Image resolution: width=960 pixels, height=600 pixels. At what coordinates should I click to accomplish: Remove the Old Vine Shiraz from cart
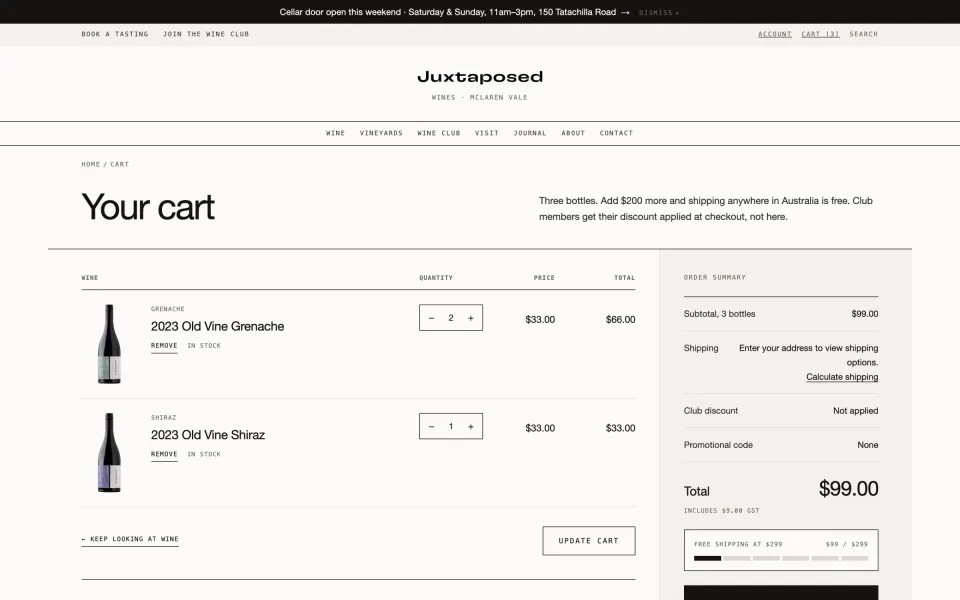[x=164, y=454]
